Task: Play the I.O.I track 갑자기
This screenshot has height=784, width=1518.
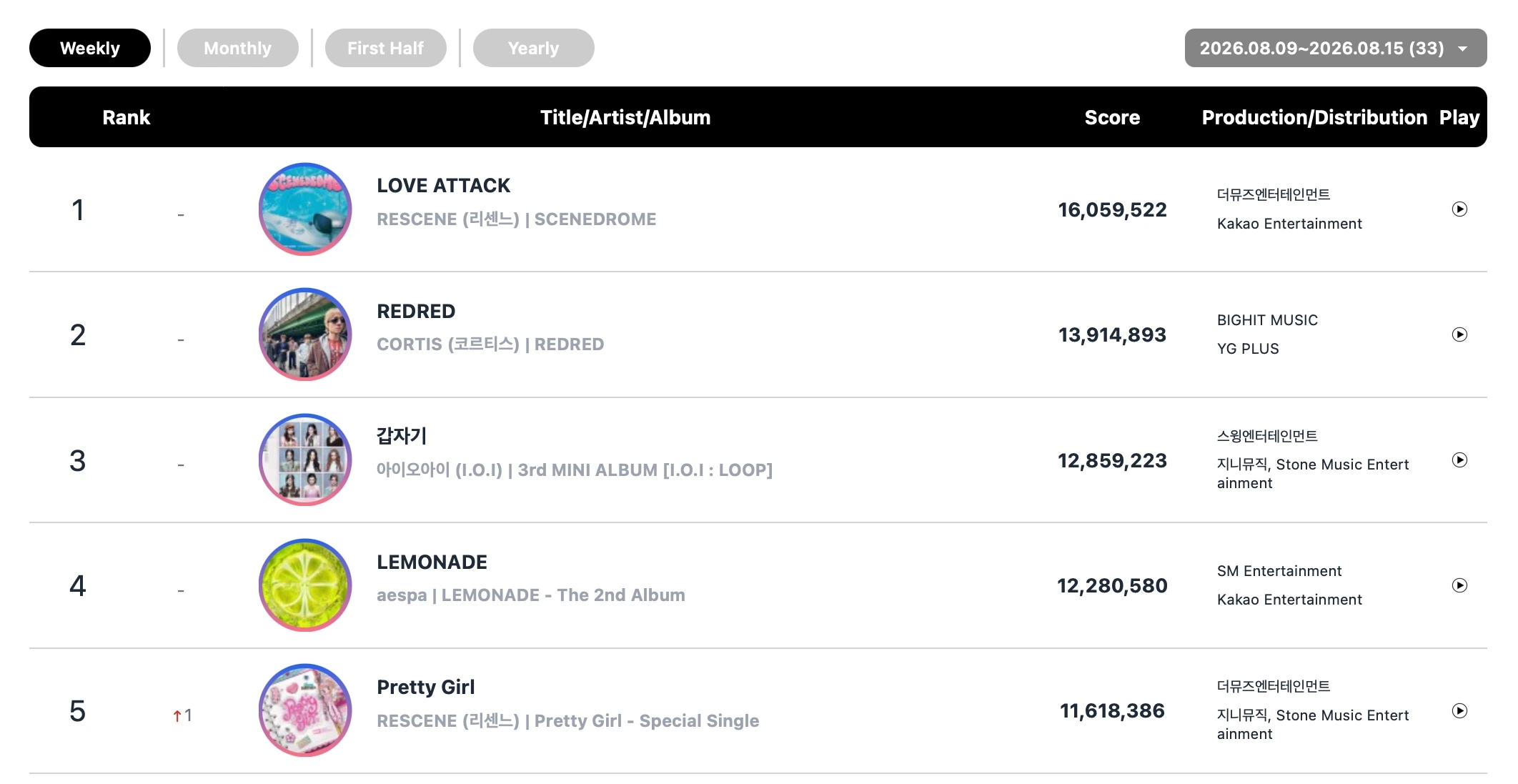Action: 1459,460
